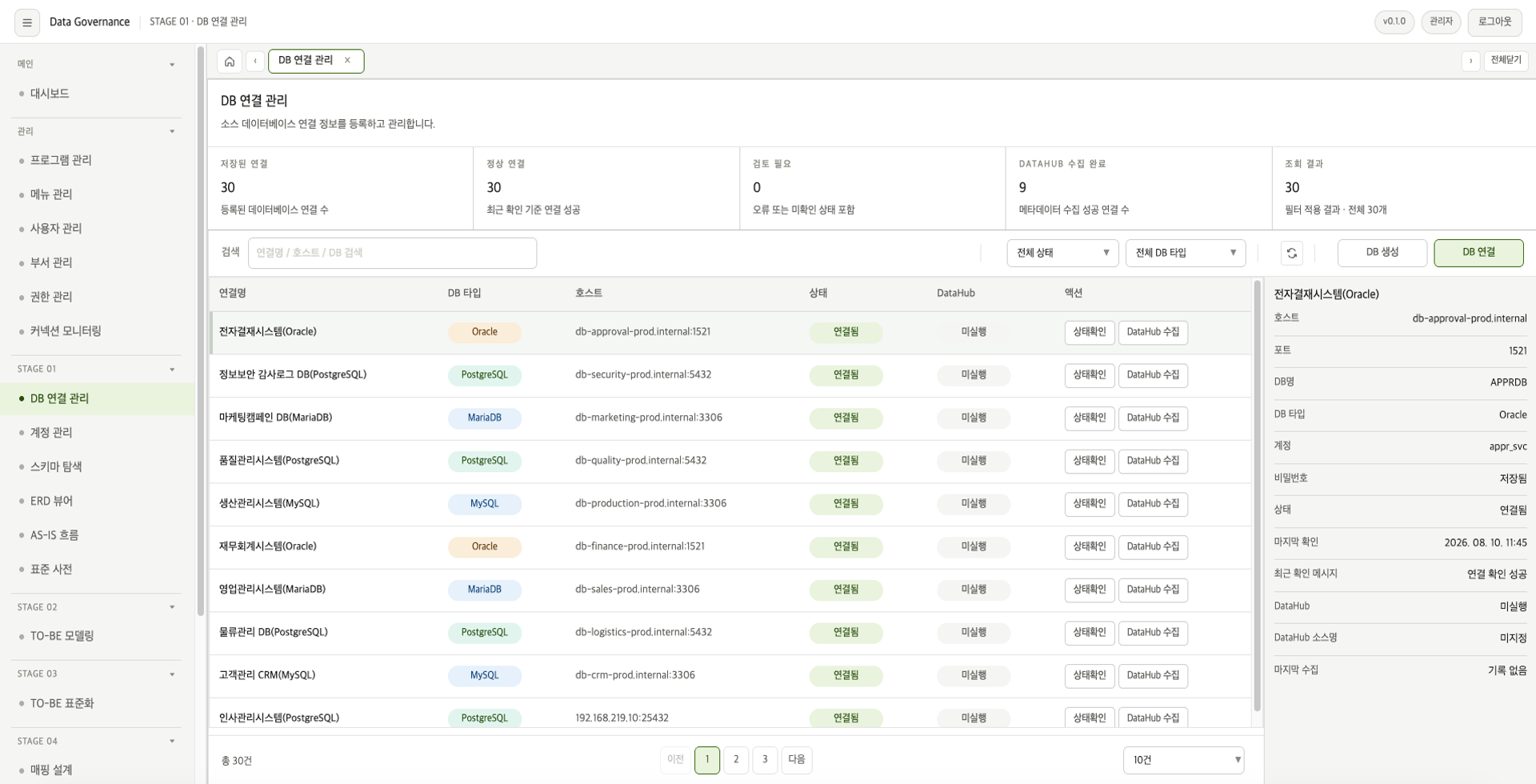Select the 고객관리 CRM(MySQL) connection name
This screenshot has width=1536, height=784.
(x=267, y=675)
